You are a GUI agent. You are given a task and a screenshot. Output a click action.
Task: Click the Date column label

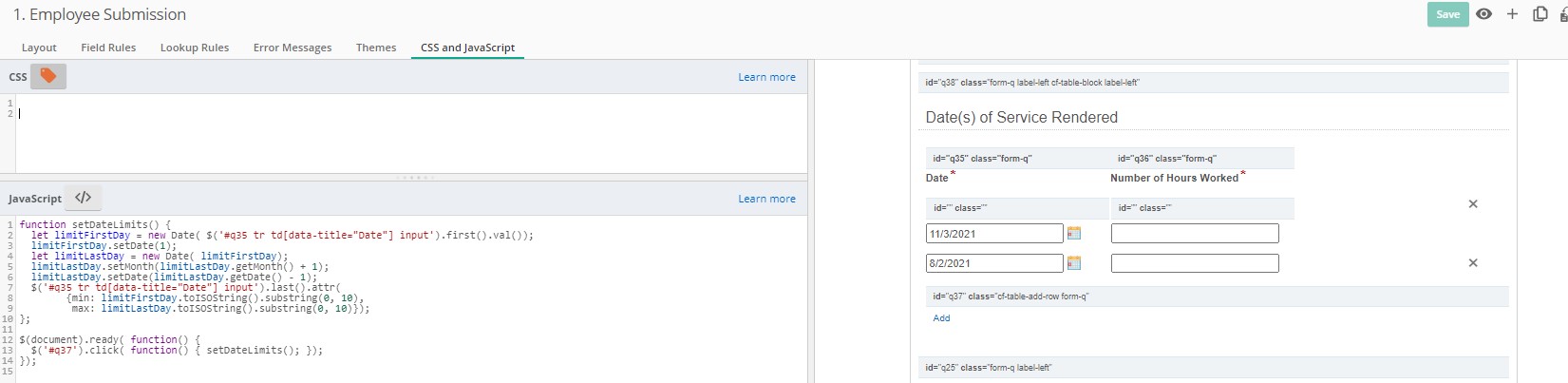point(937,178)
